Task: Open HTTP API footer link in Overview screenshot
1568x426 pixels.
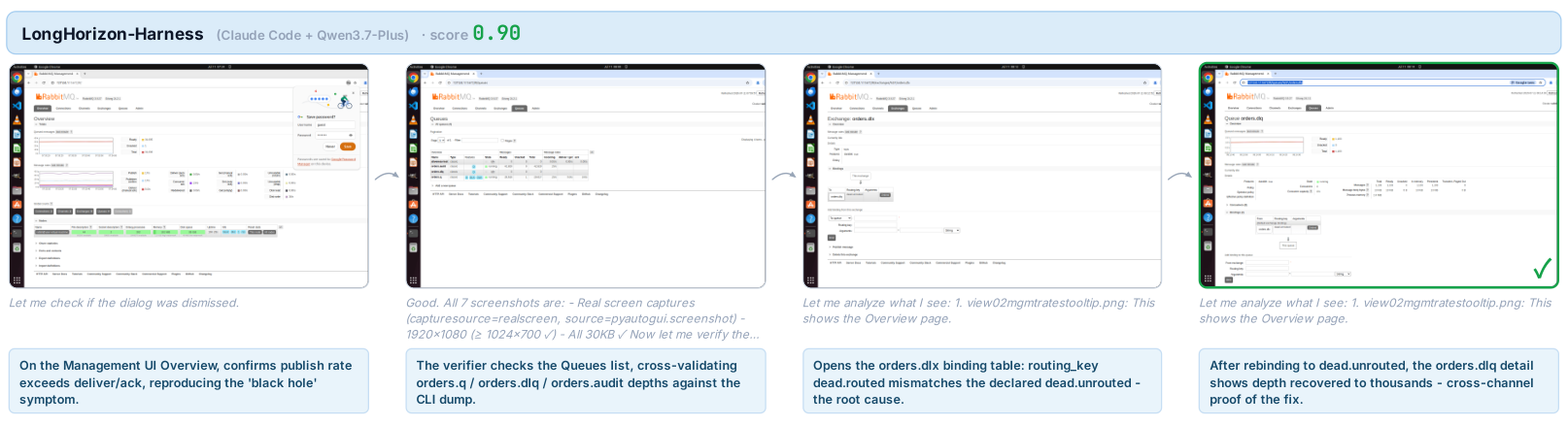Action: coord(42,273)
